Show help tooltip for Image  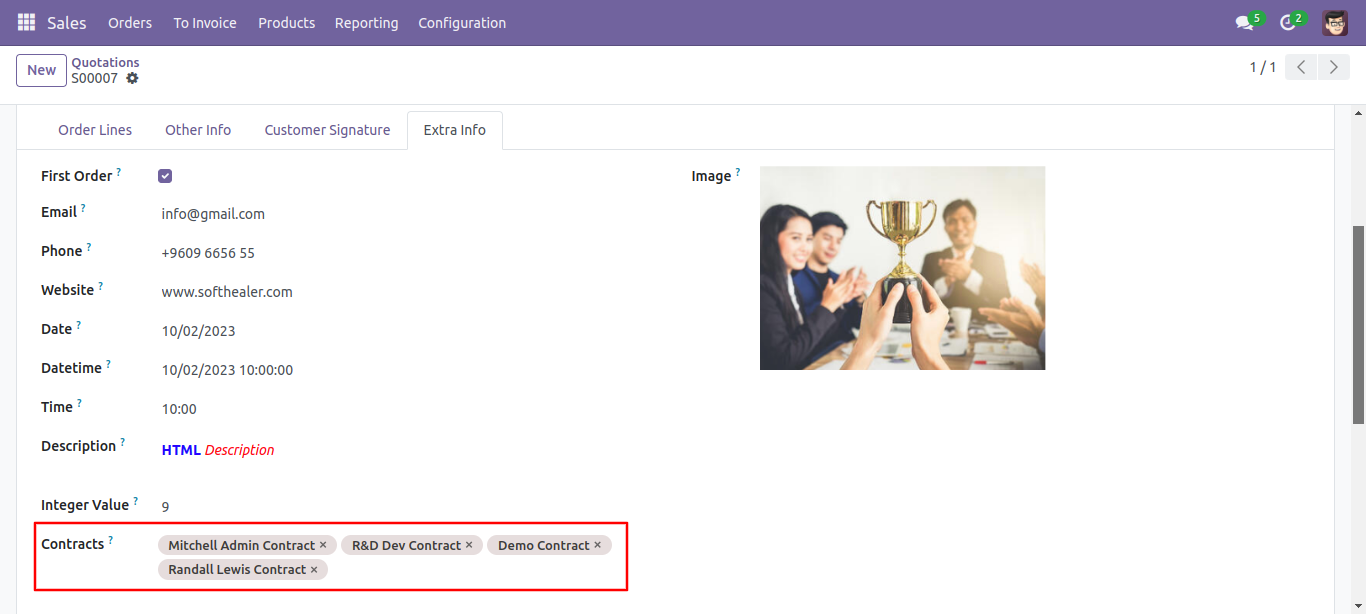point(738,172)
